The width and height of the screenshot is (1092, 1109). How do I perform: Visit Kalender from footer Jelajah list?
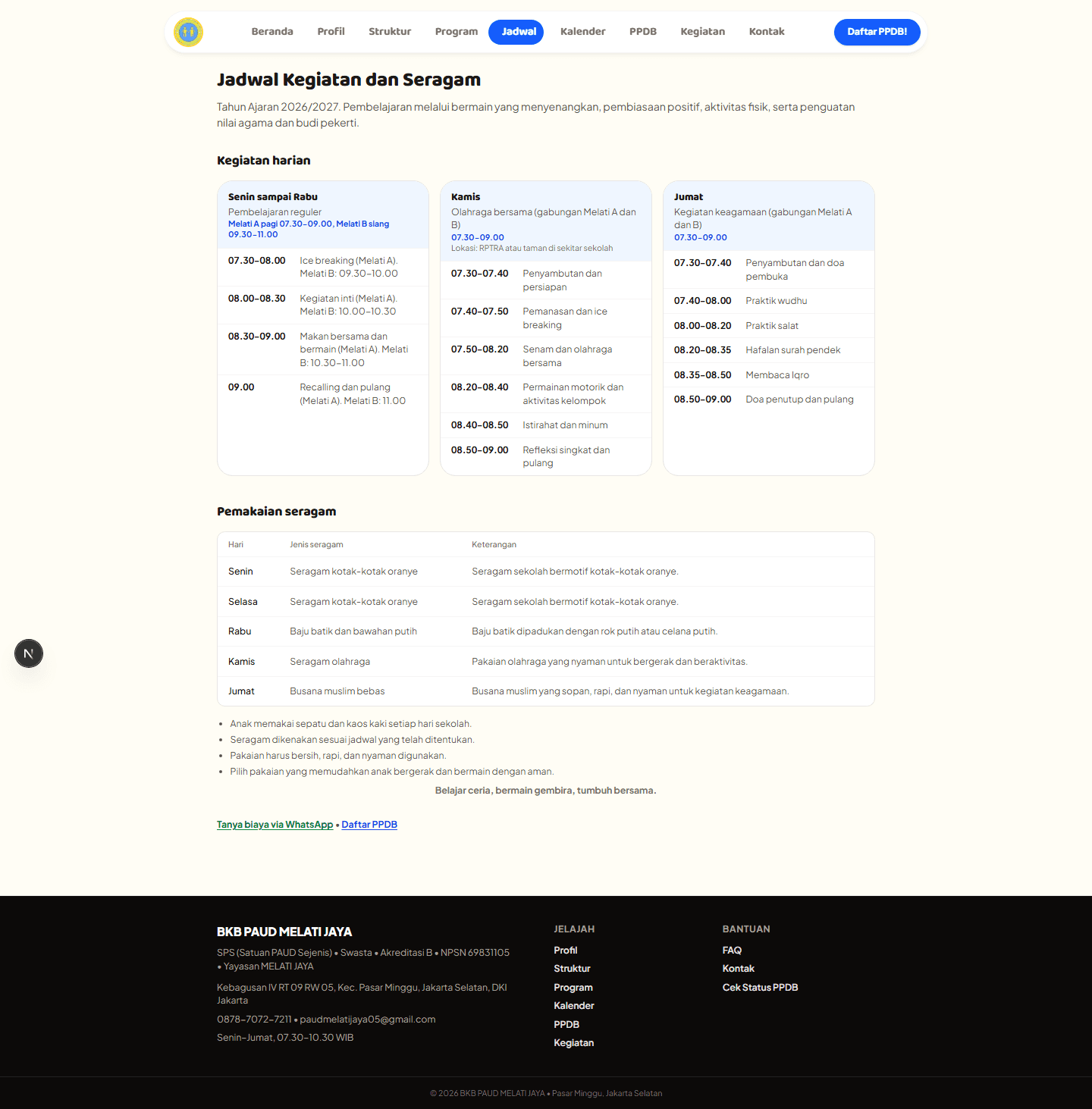point(574,1006)
